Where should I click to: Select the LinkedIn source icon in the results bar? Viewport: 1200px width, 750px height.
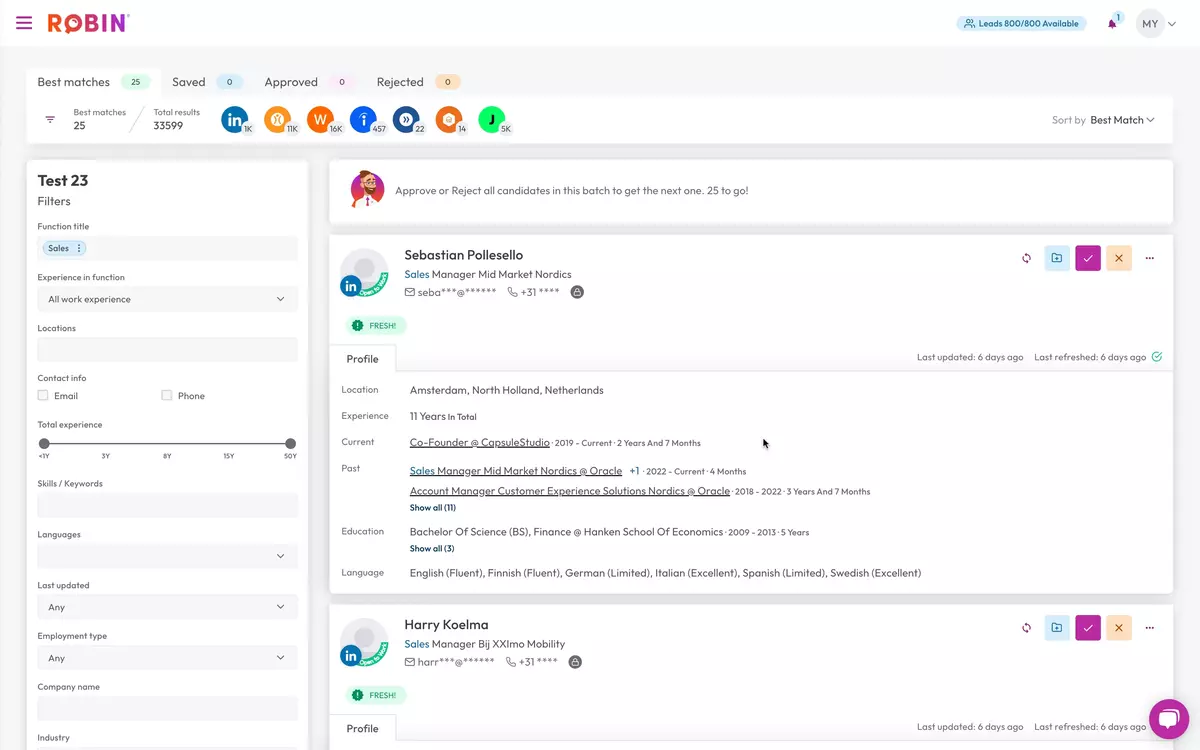tap(235, 120)
